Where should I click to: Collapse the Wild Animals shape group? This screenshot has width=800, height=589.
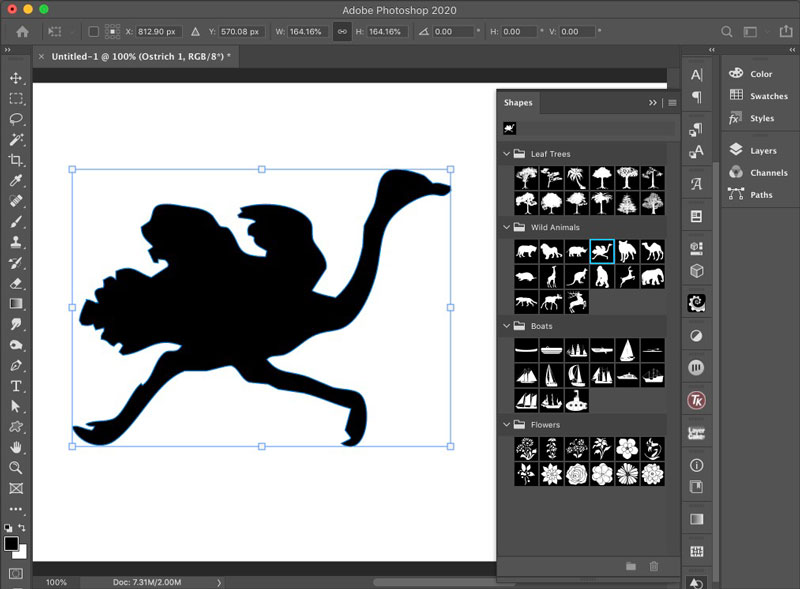(506, 228)
